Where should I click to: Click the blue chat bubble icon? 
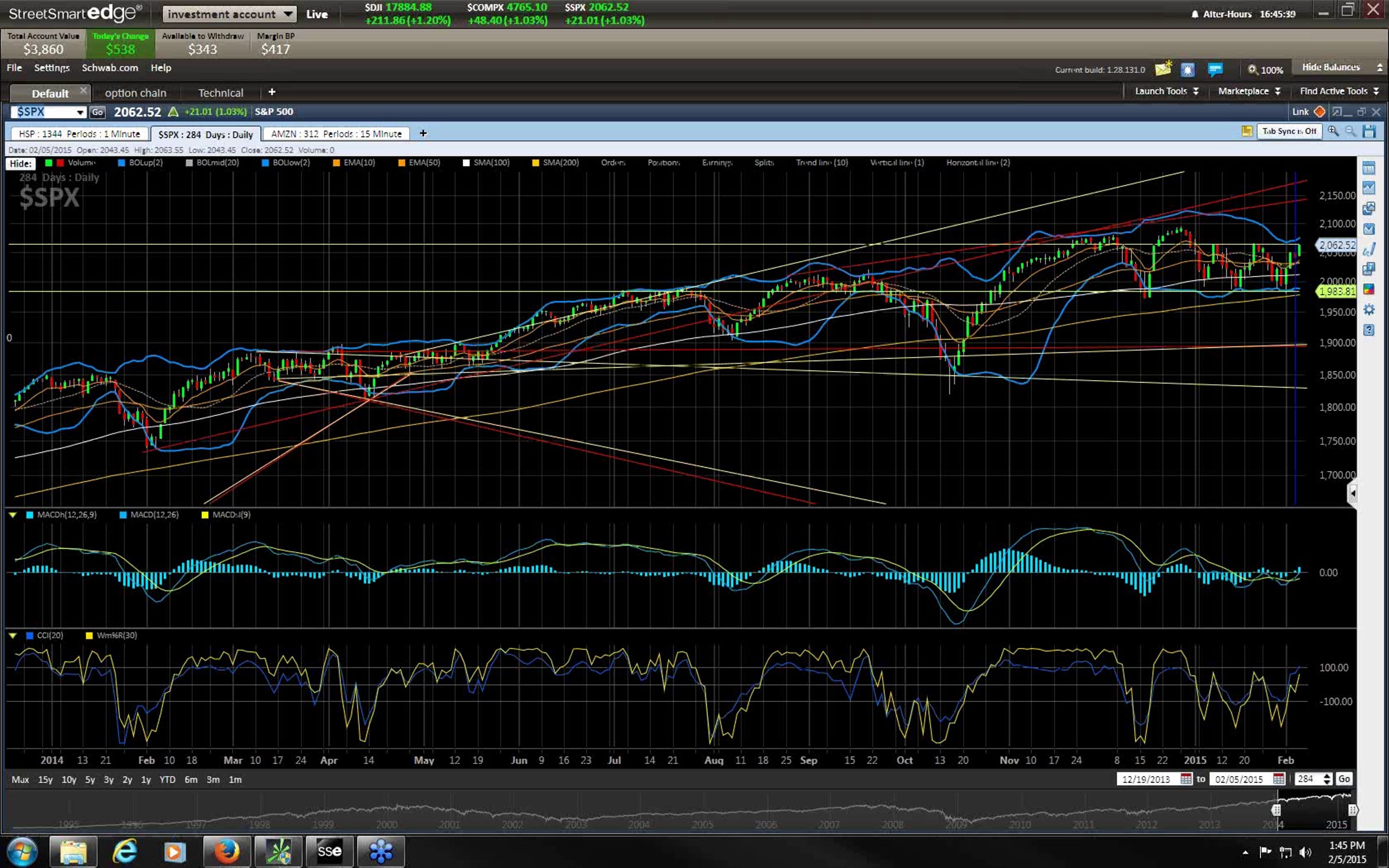(1215, 69)
